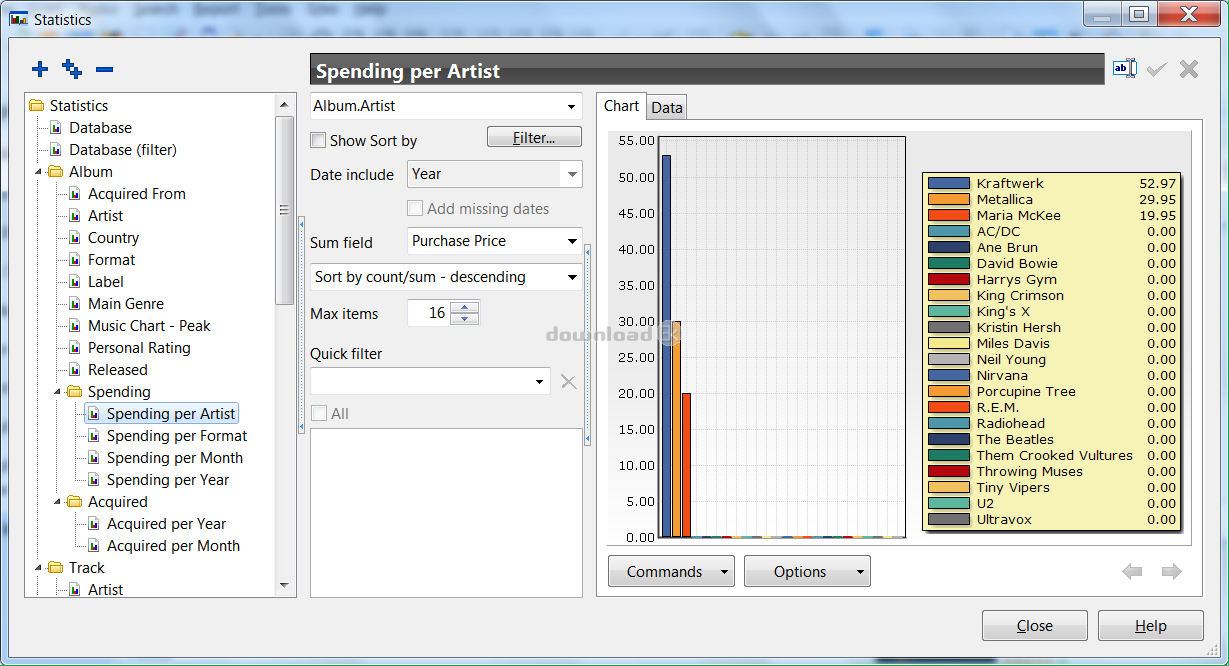Click the chart icon beside Acquired From

[75, 194]
